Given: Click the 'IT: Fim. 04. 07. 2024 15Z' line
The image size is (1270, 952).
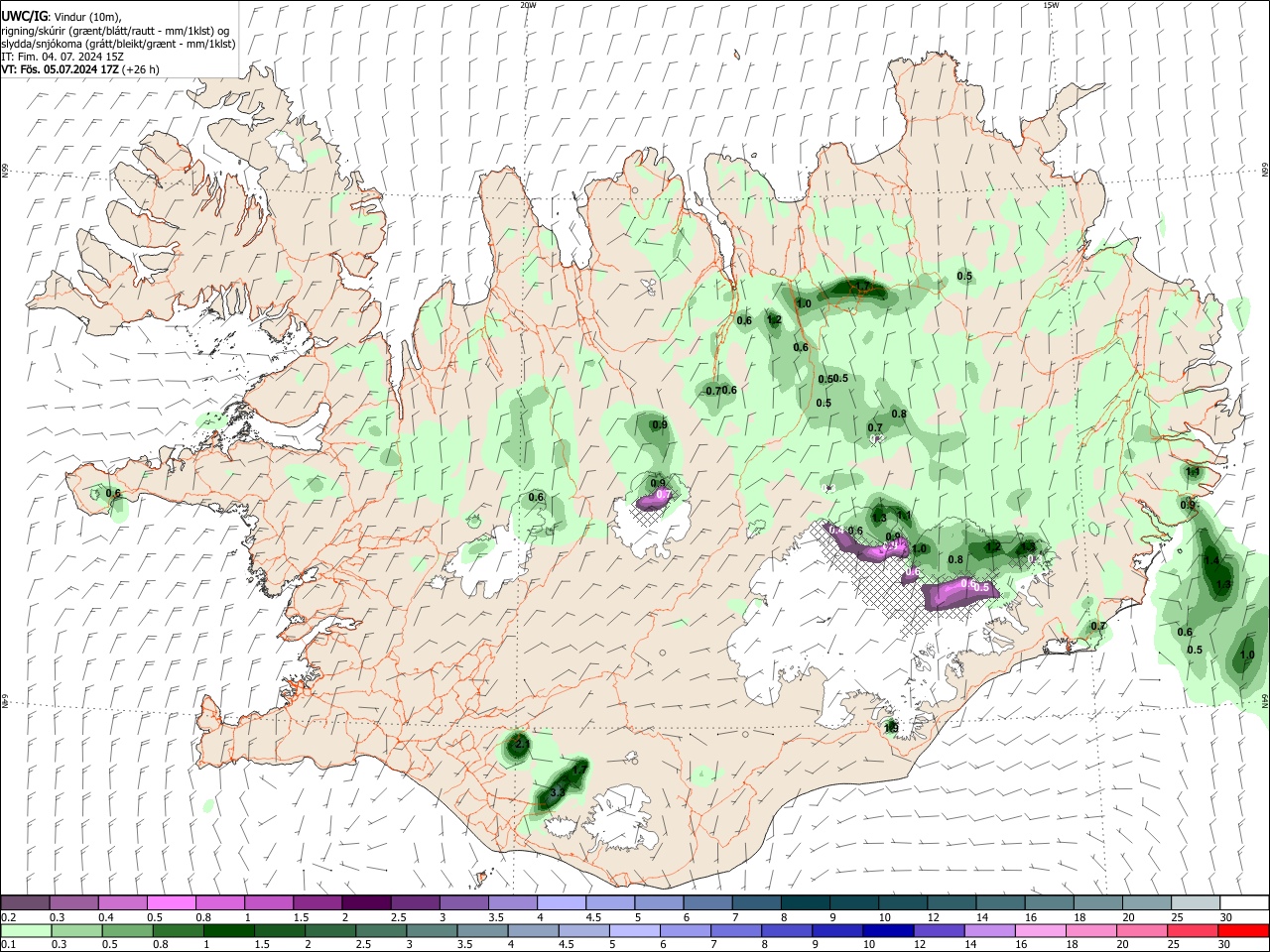Looking at the screenshot, I should [63, 57].
